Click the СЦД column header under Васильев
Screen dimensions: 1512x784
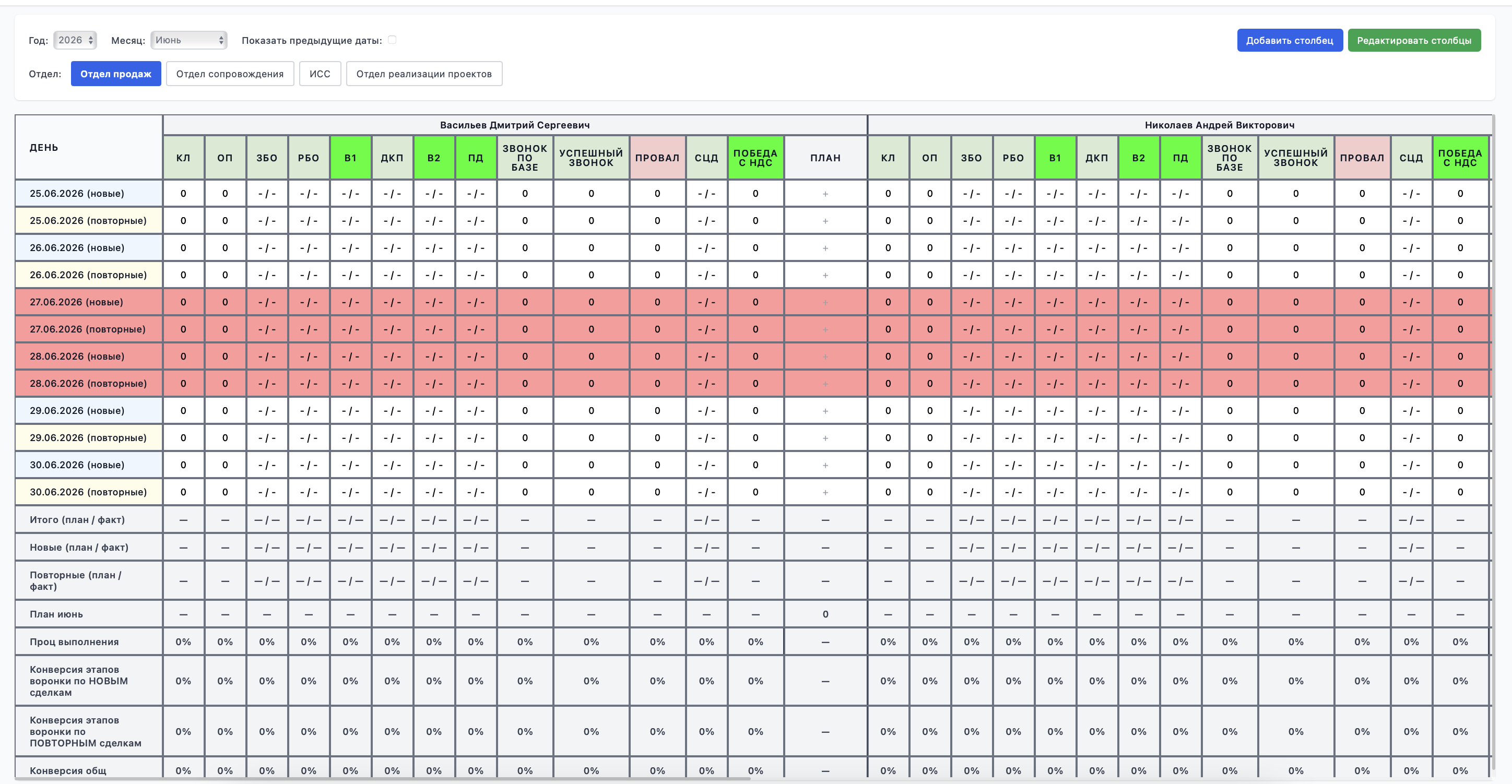point(706,158)
